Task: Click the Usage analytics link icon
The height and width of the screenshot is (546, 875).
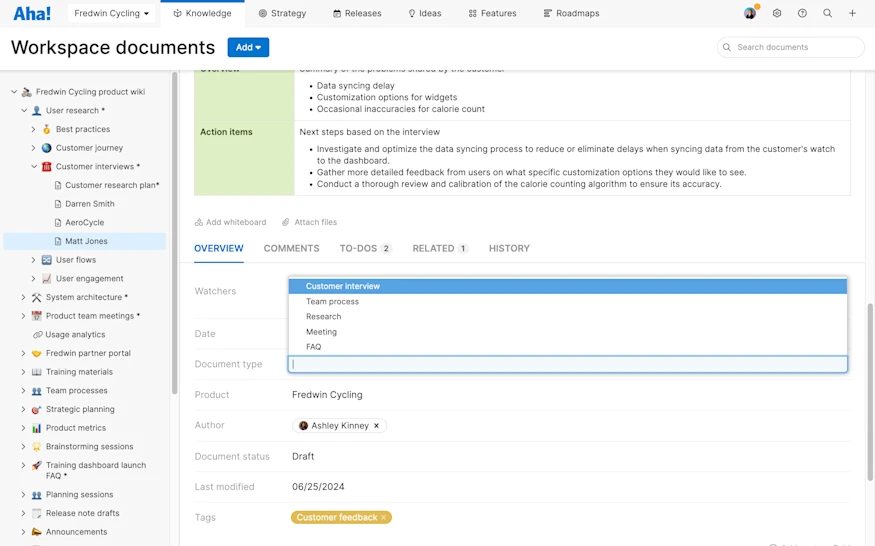Action: coord(37,334)
